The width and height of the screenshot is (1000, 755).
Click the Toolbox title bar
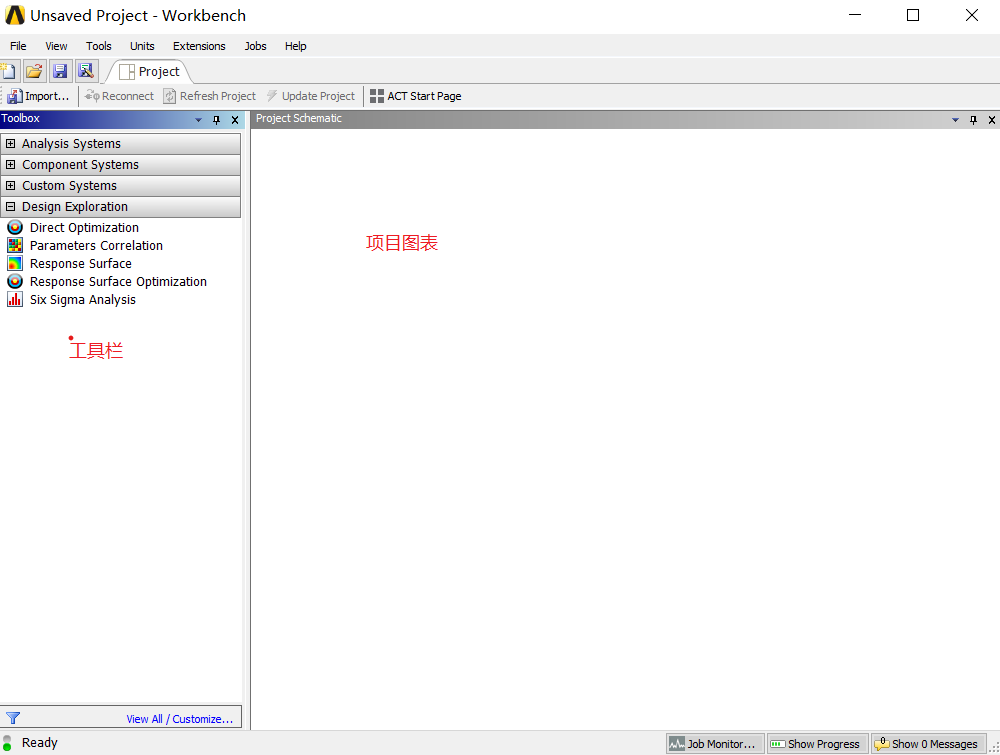tap(121, 119)
